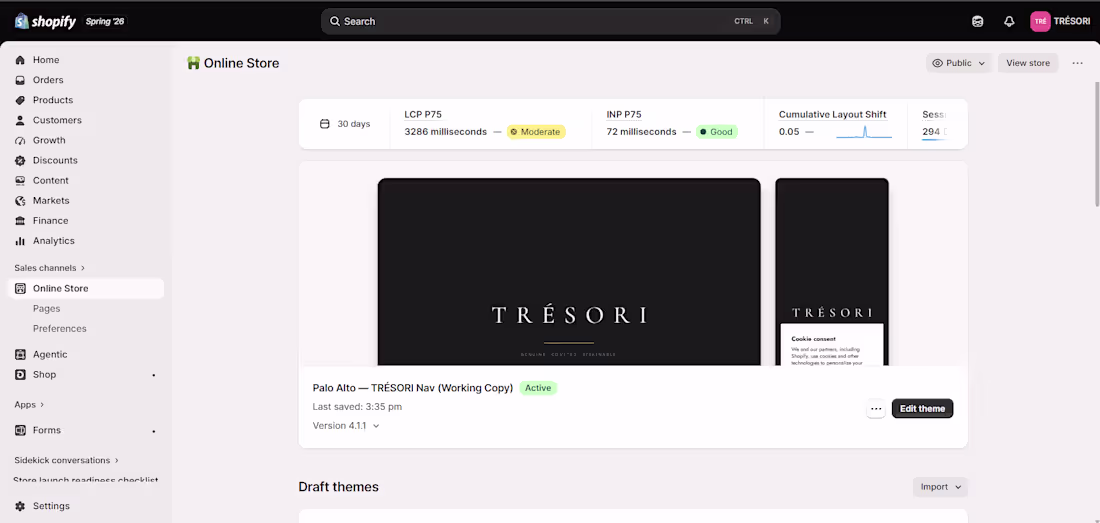1100x523 pixels.
Task: Open the Sidekick assistant icon in top bar
Action: tap(977, 22)
